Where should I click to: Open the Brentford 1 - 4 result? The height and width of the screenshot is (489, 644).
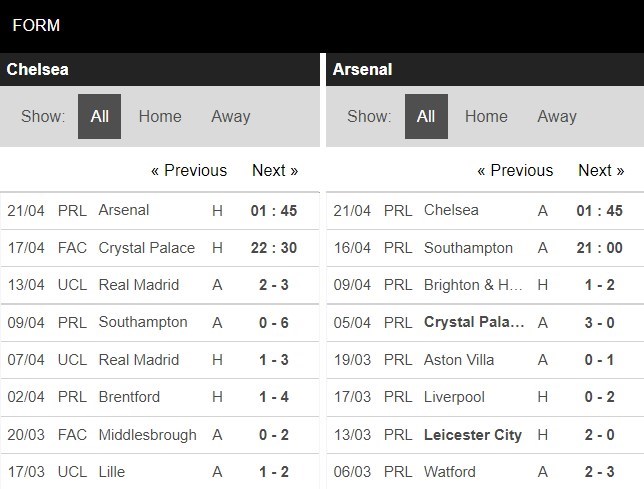(160, 397)
